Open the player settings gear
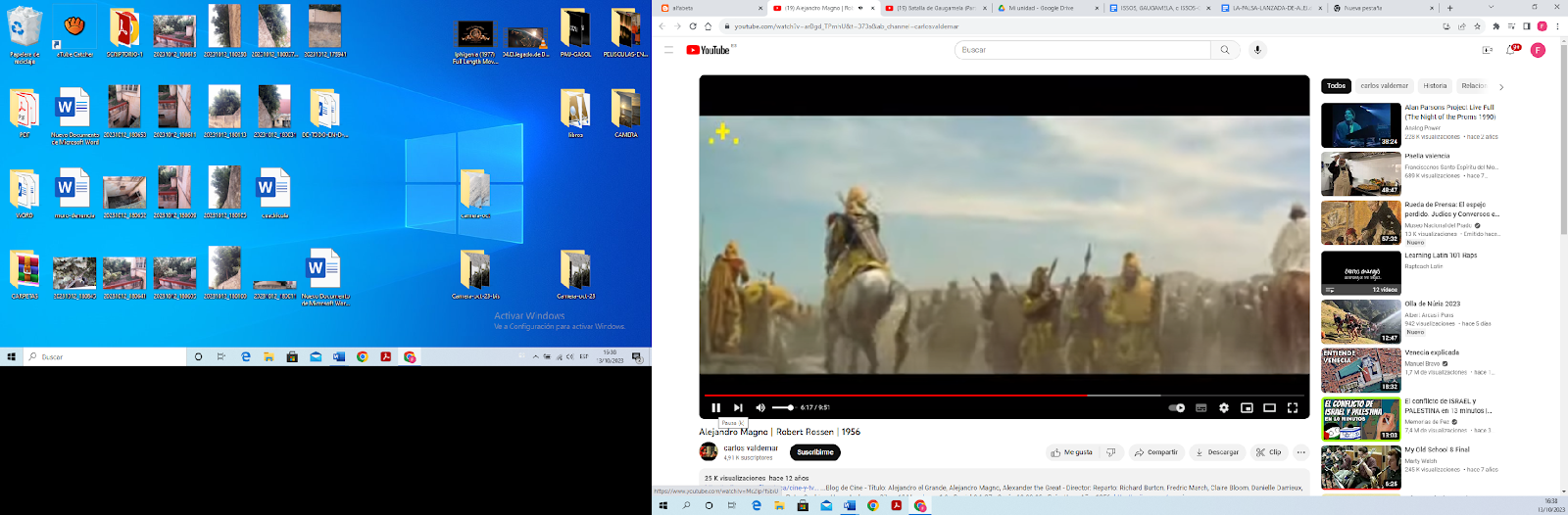This screenshot has width=1568, height=515. (1224, 407)
